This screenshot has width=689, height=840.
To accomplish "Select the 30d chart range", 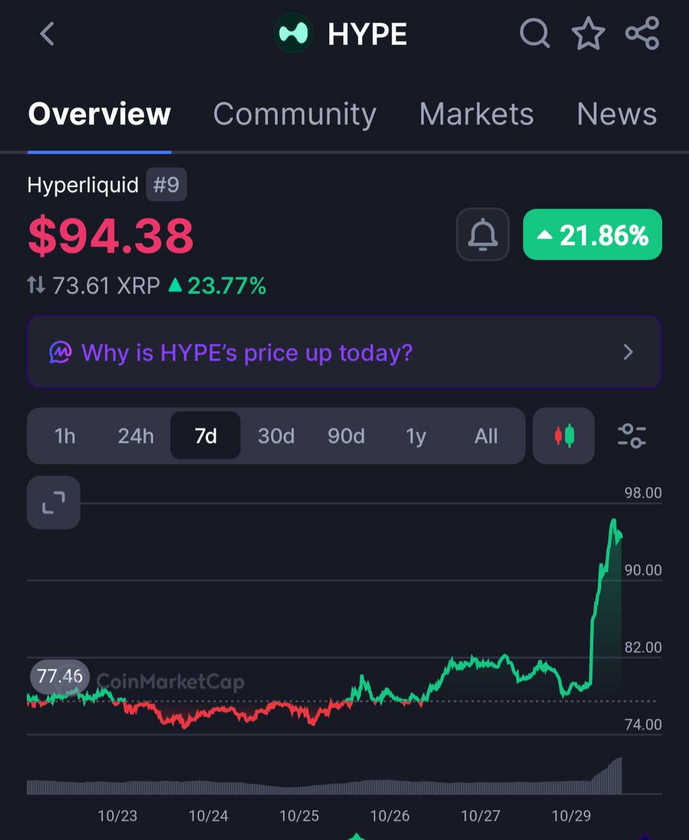I will [276, 436].
